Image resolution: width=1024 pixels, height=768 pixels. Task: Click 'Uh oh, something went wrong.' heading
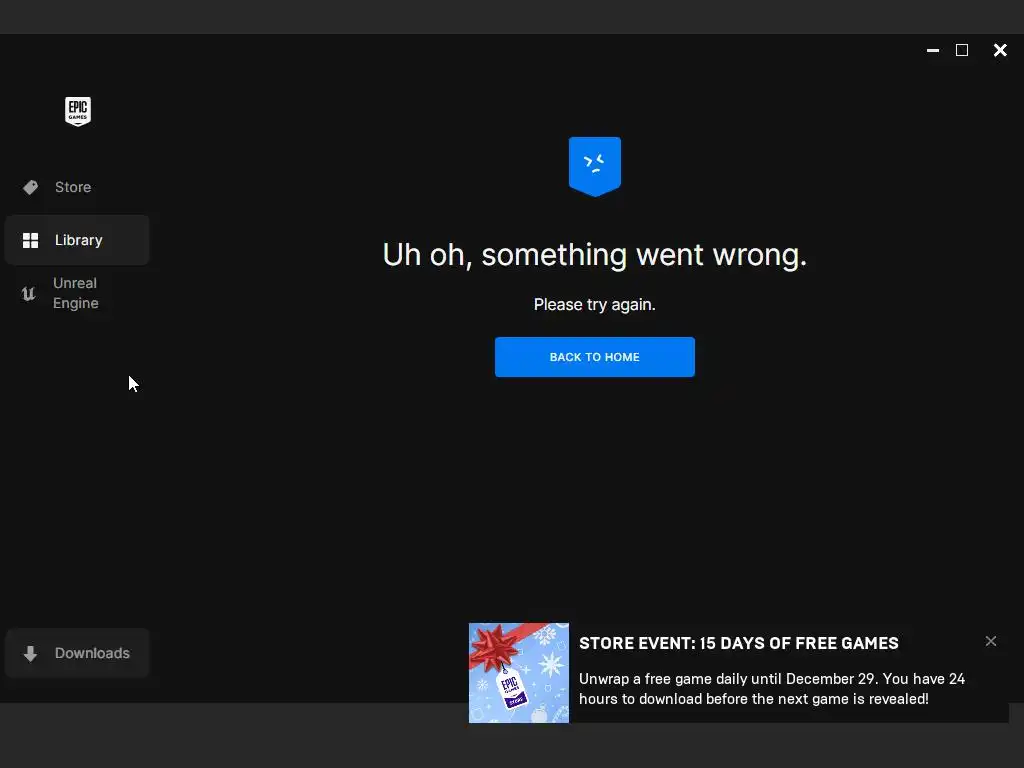click(x=594, y=255)
